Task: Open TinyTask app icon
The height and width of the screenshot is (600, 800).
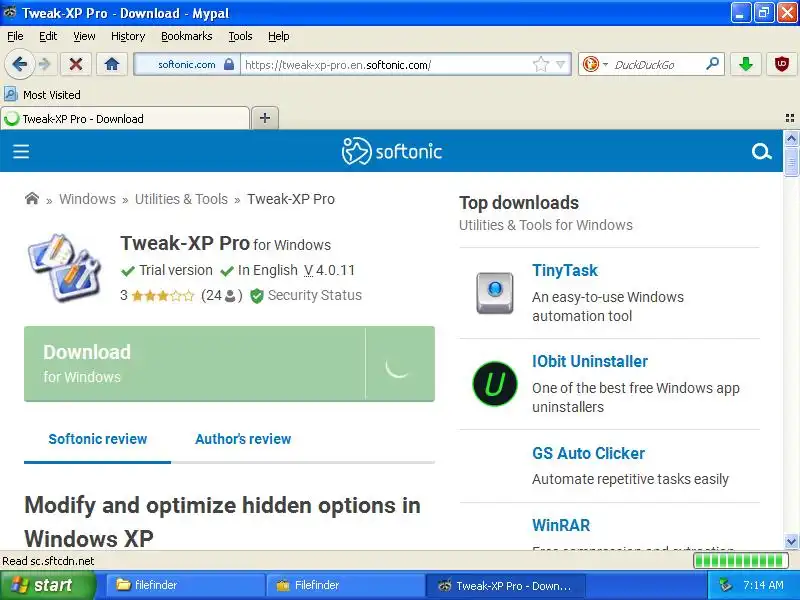Action: click(x=494, y=292)
